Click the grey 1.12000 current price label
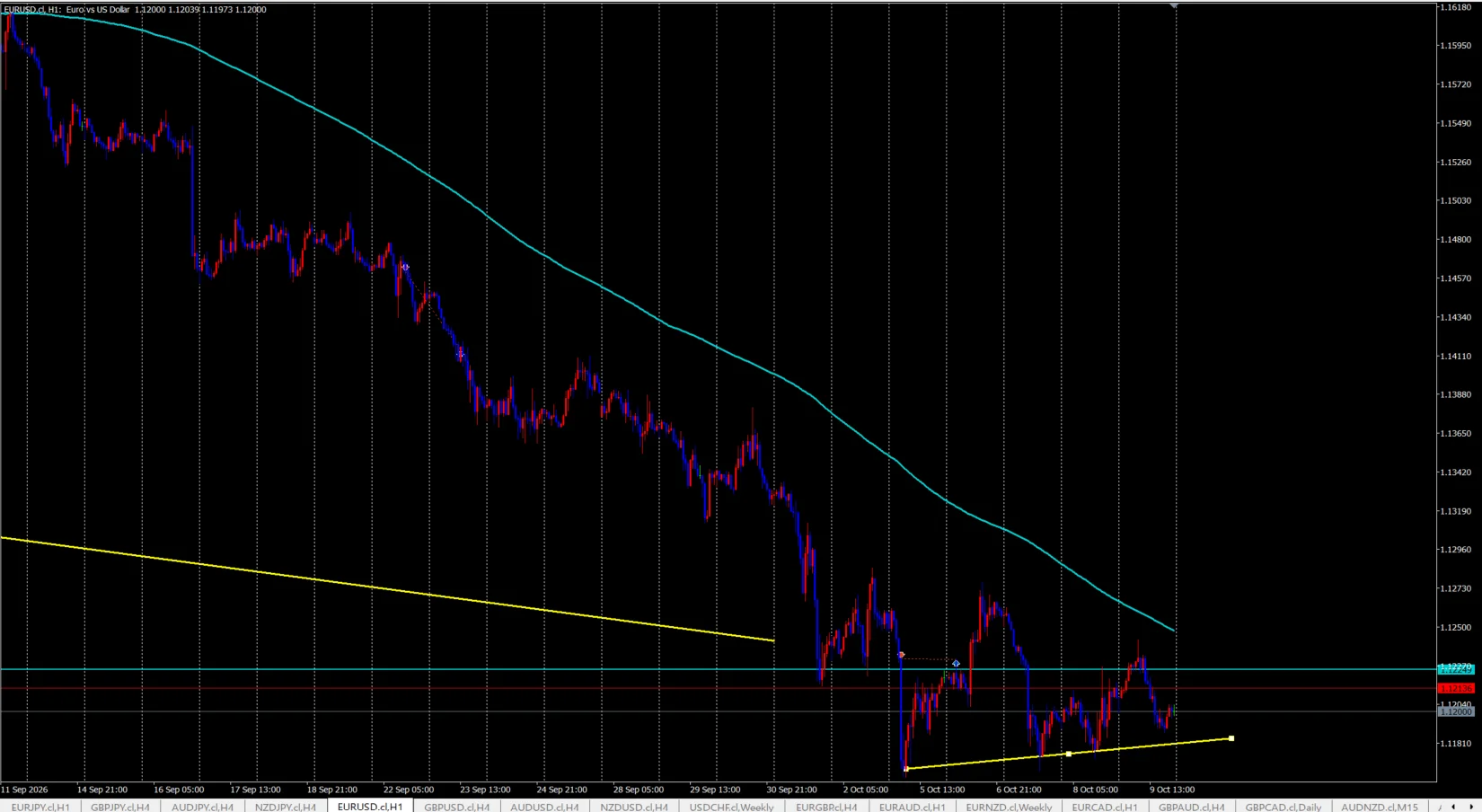 coord(1455,711)
